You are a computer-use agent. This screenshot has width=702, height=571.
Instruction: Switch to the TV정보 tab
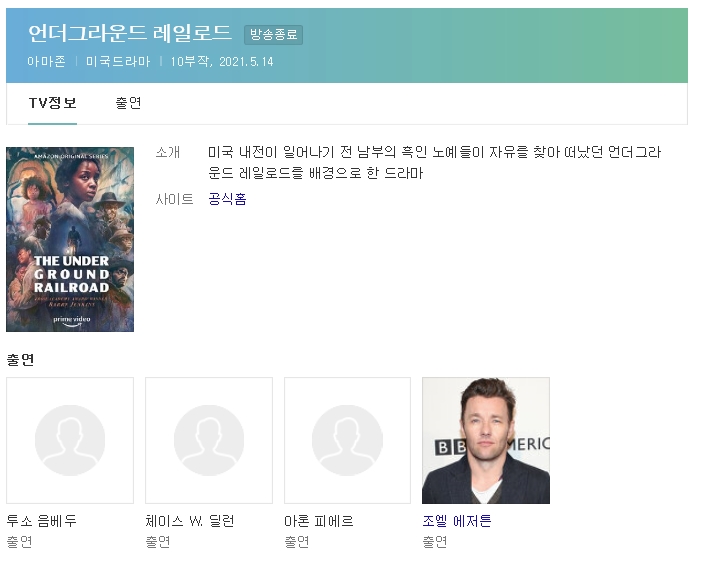coord(52,103)
